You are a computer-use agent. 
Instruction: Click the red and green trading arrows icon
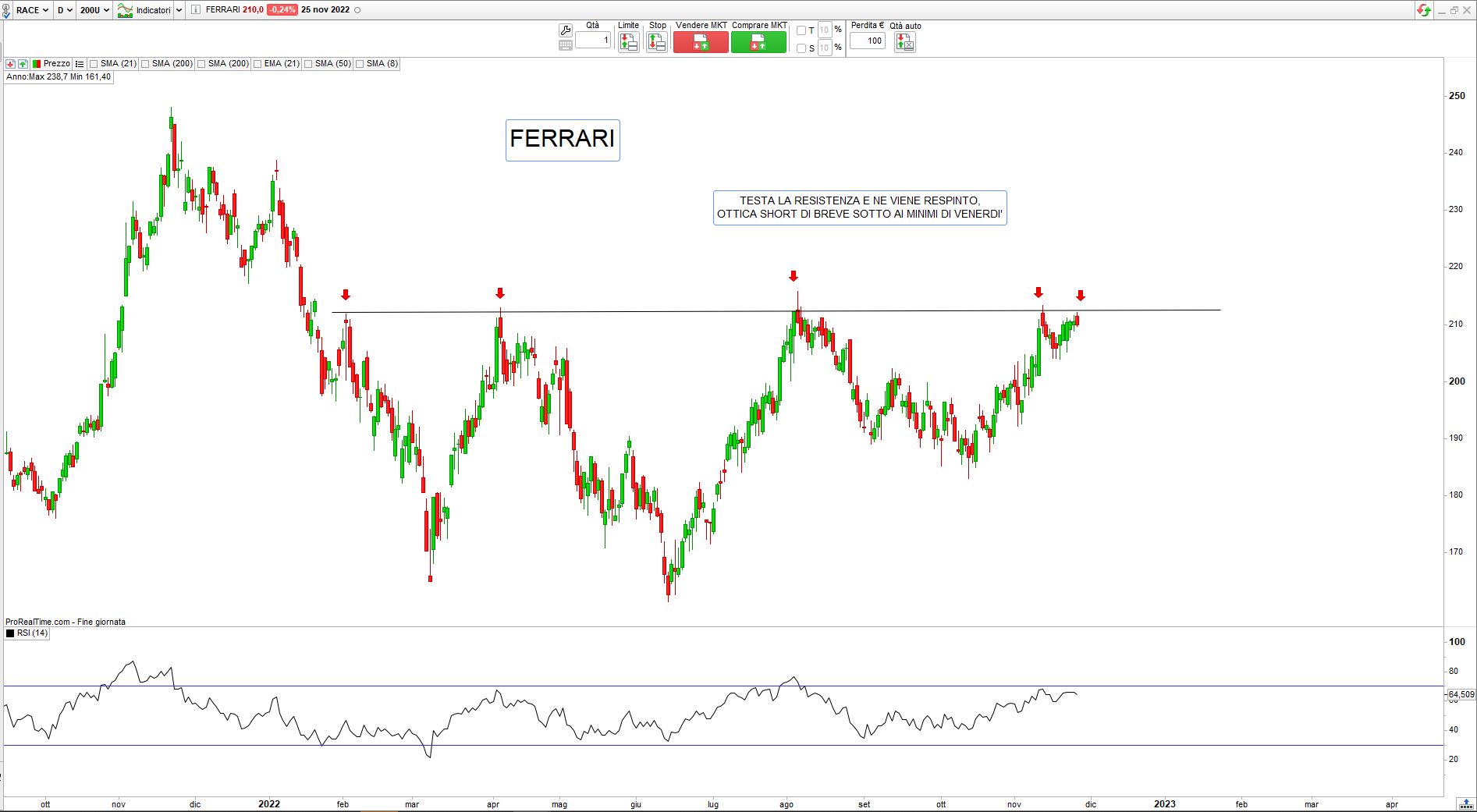pyautogui.click(x=1424, y=10)
